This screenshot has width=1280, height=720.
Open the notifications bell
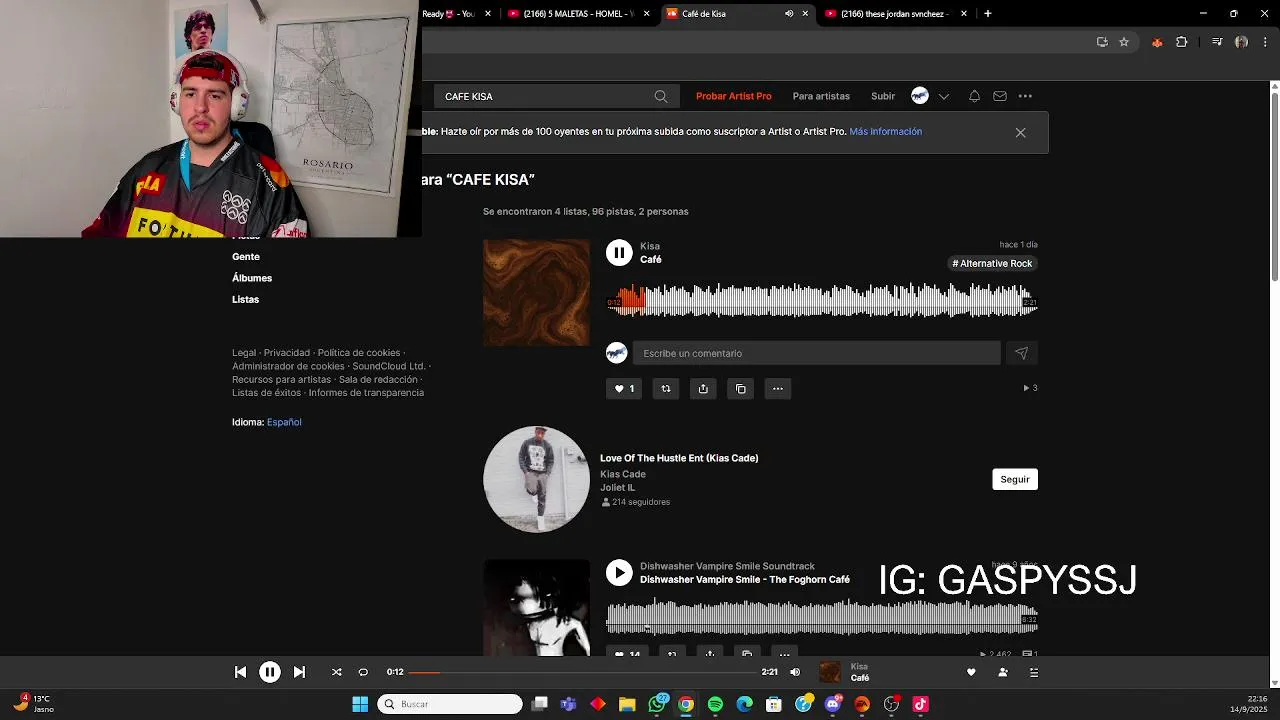pyautogui.click(x=974, y=96)
